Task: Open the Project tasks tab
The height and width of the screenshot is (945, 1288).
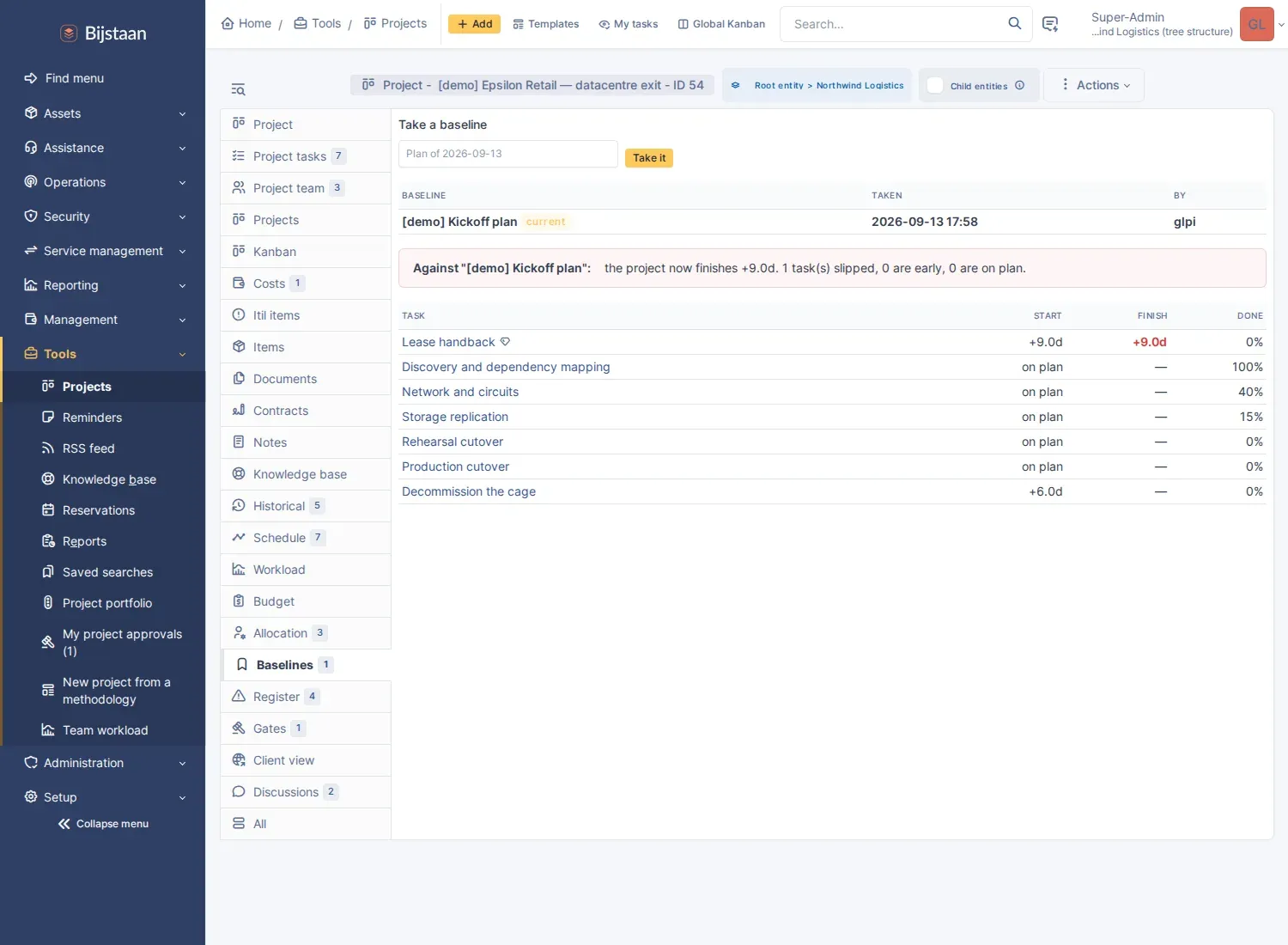Action: tap(306, 156)
